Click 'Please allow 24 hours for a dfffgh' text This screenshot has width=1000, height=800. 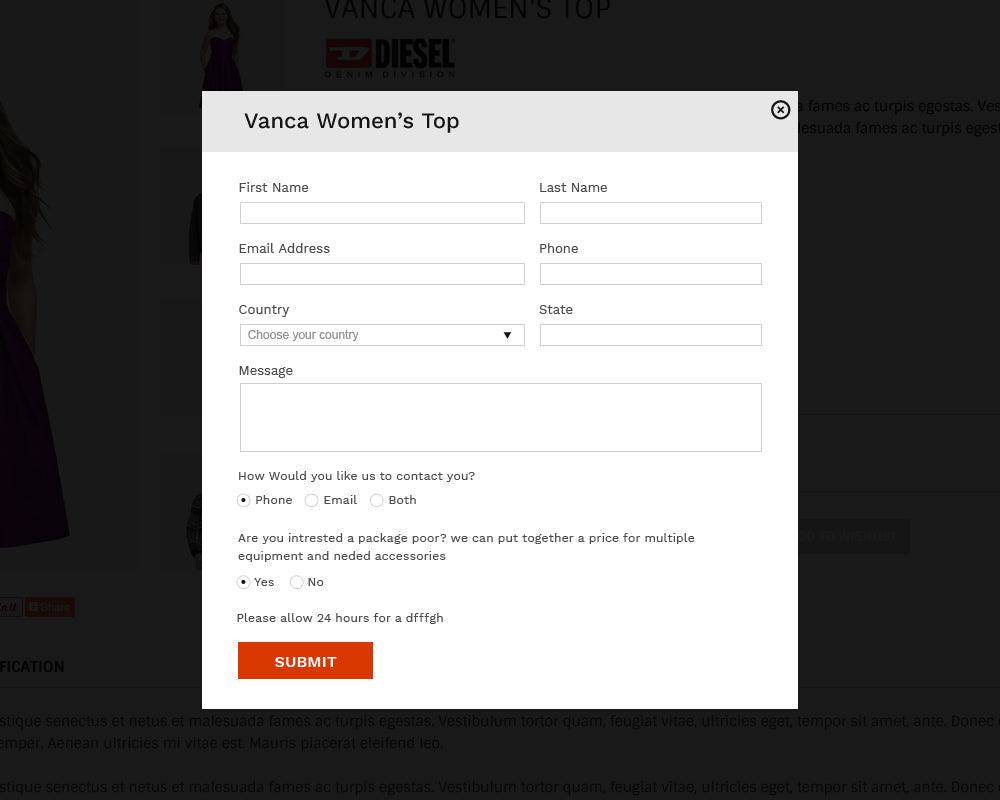pyautogui.click(x=340, y=618)
